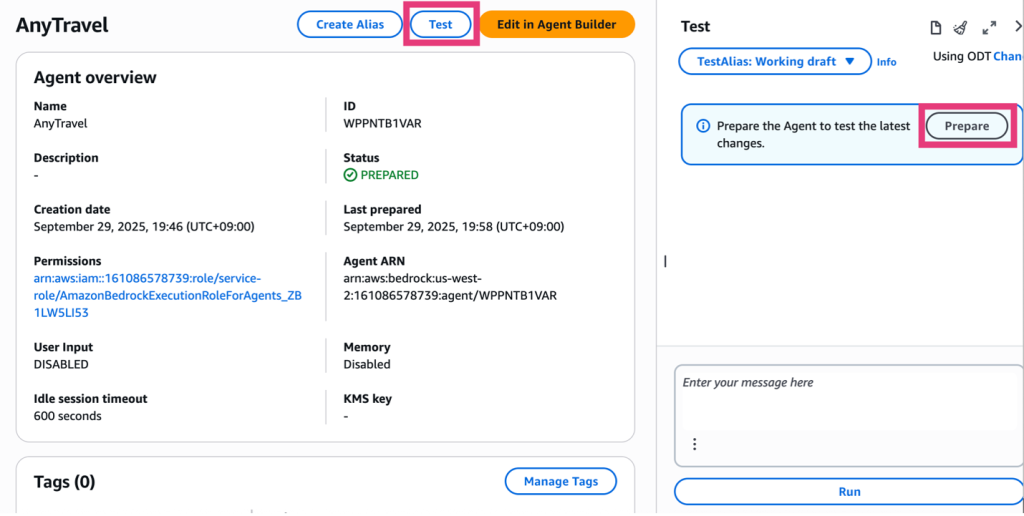Open the TestAlias: Working draft dropdown

(x=776, y=61)
